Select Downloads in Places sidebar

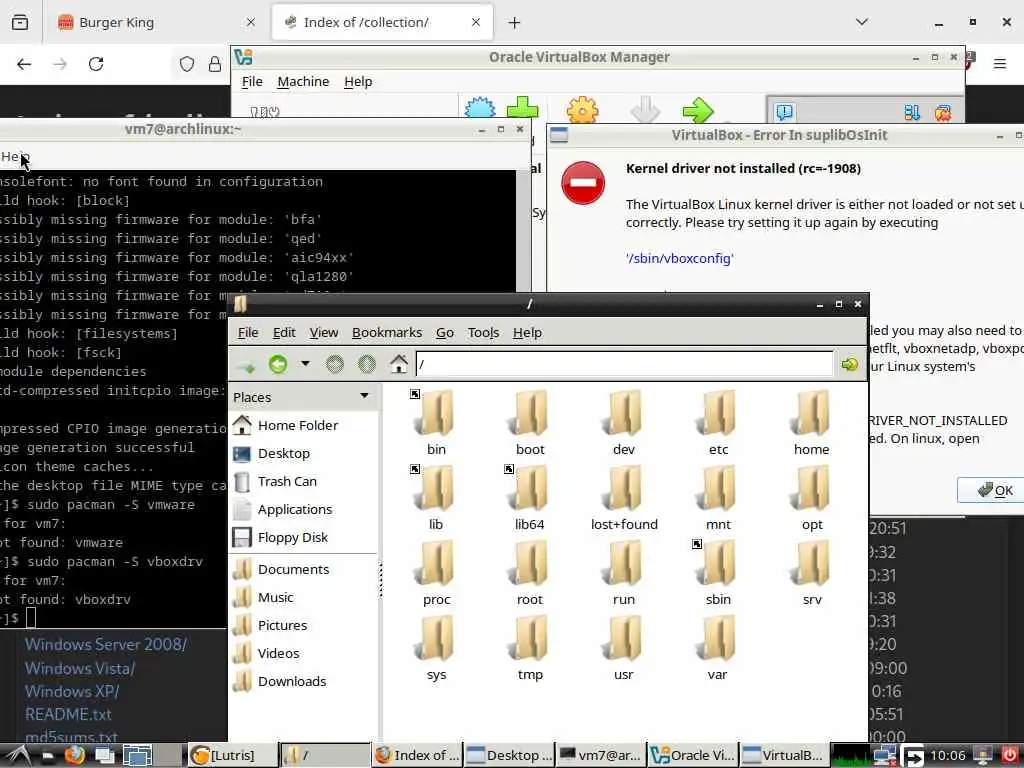point(292,681)
